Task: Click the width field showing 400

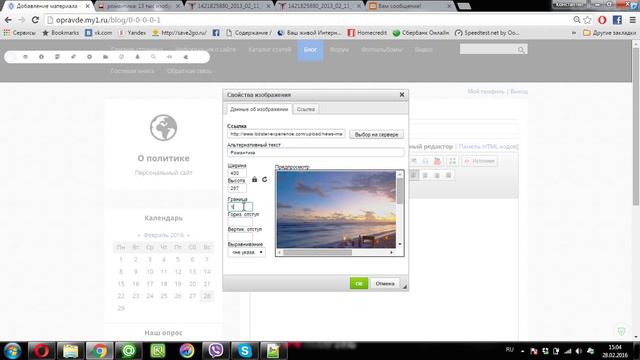Action: click(x=237, y=173)
